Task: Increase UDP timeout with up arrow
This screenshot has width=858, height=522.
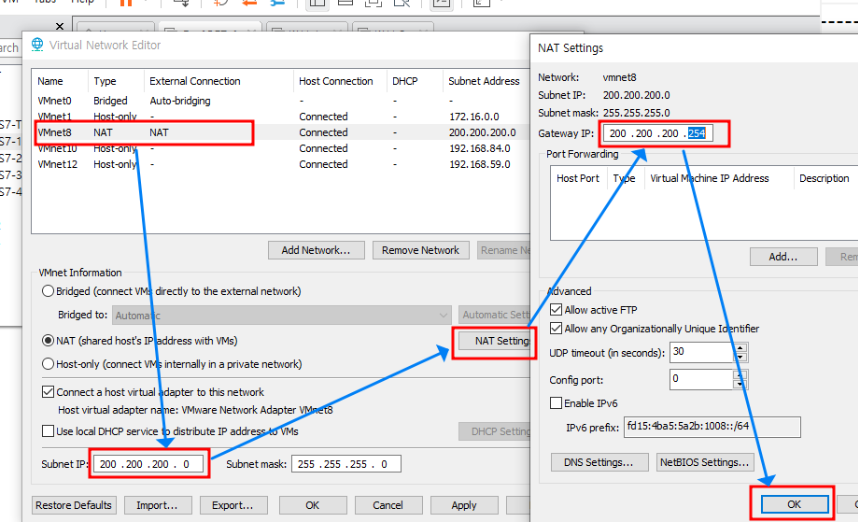Action: pos(740,347)
